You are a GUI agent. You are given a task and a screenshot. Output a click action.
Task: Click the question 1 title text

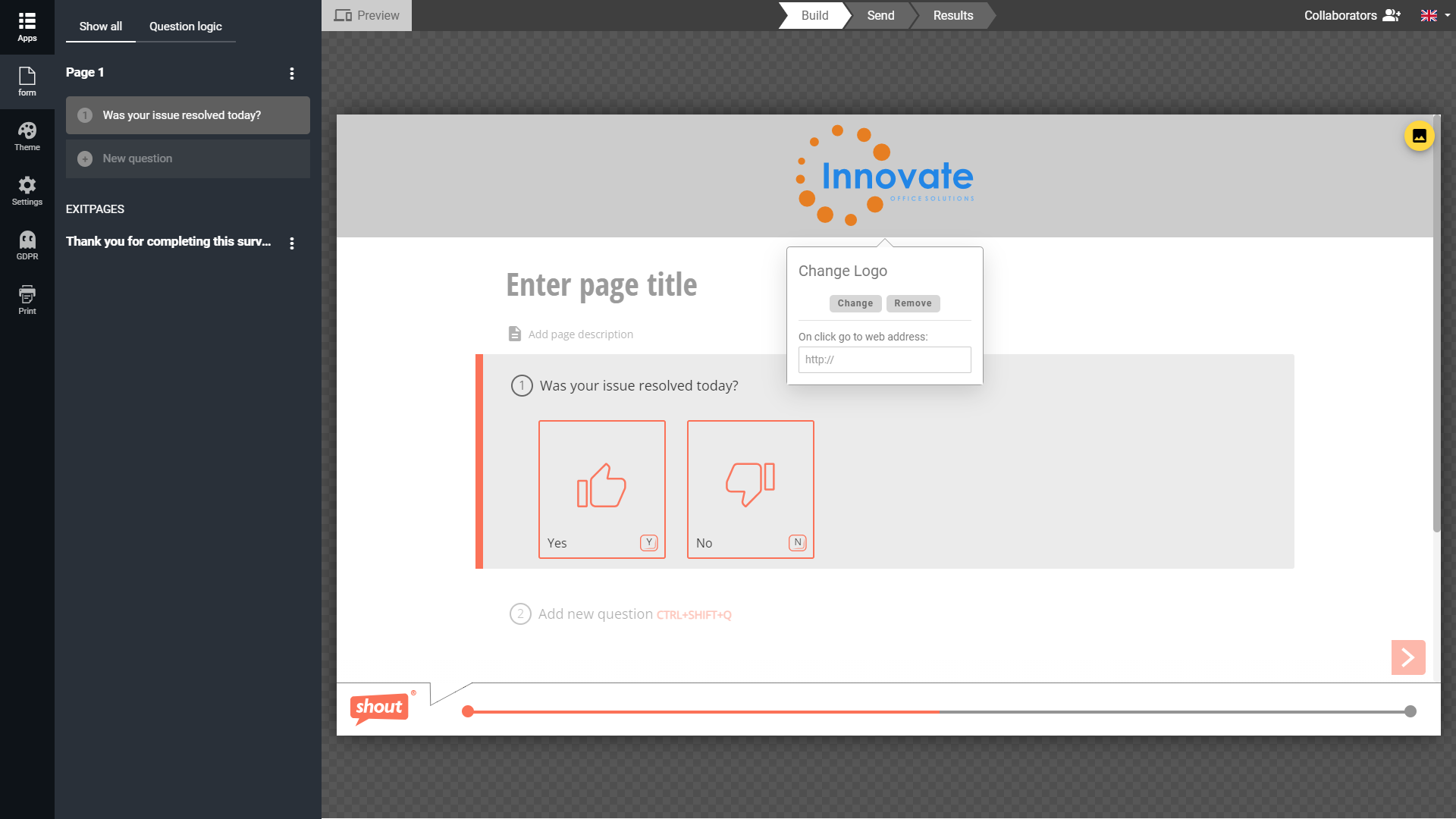click(639, 386)
